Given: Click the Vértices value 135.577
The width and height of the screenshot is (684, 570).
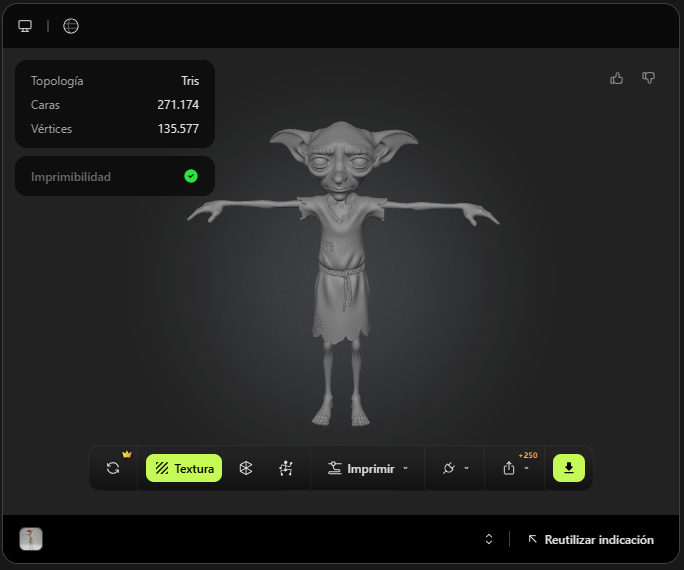Looking at the screenshot, I should coord(178,129).
